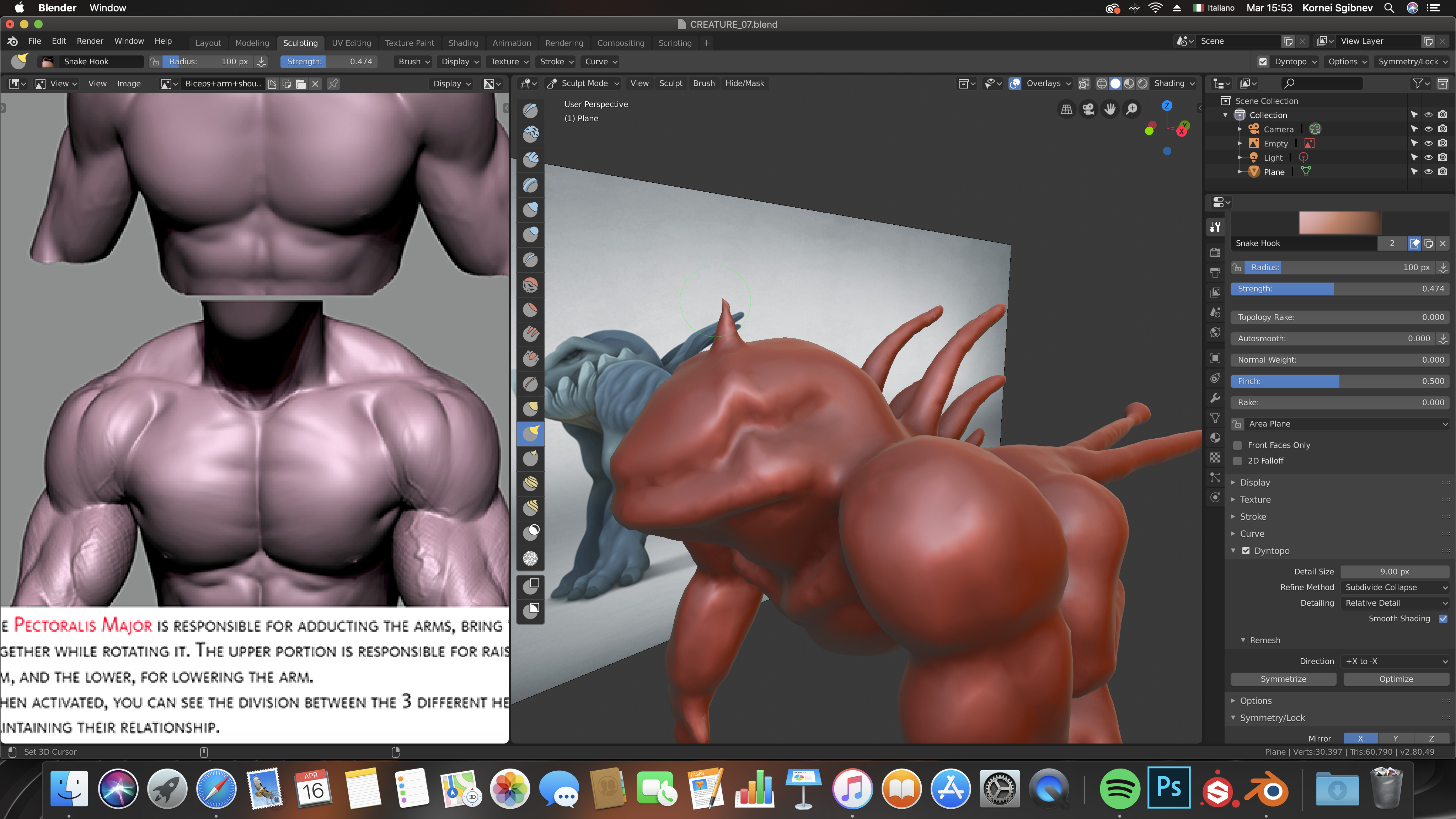Open the Render properties tab icon

click(1215, 252)
